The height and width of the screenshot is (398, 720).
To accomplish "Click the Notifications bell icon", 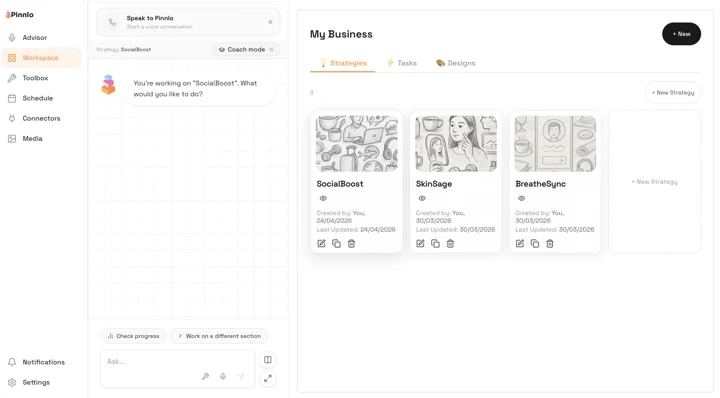I will click(x=12, y=362).
